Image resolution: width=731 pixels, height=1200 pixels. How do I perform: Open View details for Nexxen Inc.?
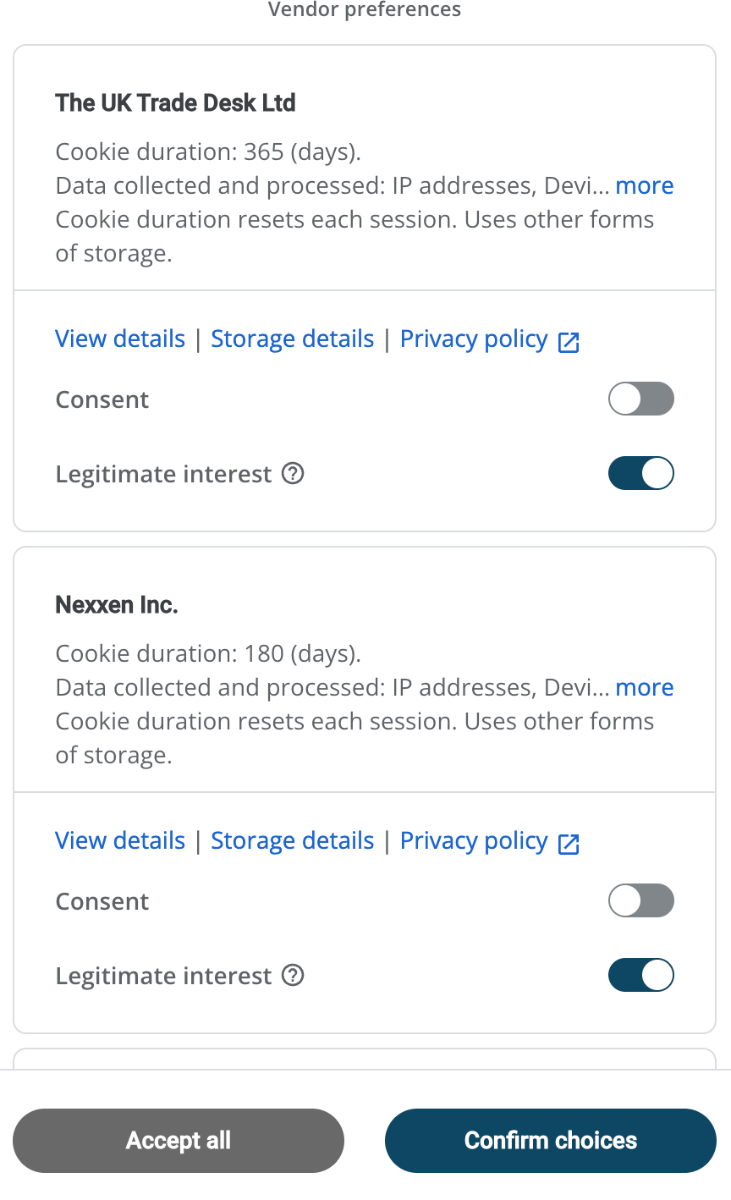click(x=120, y=842)
